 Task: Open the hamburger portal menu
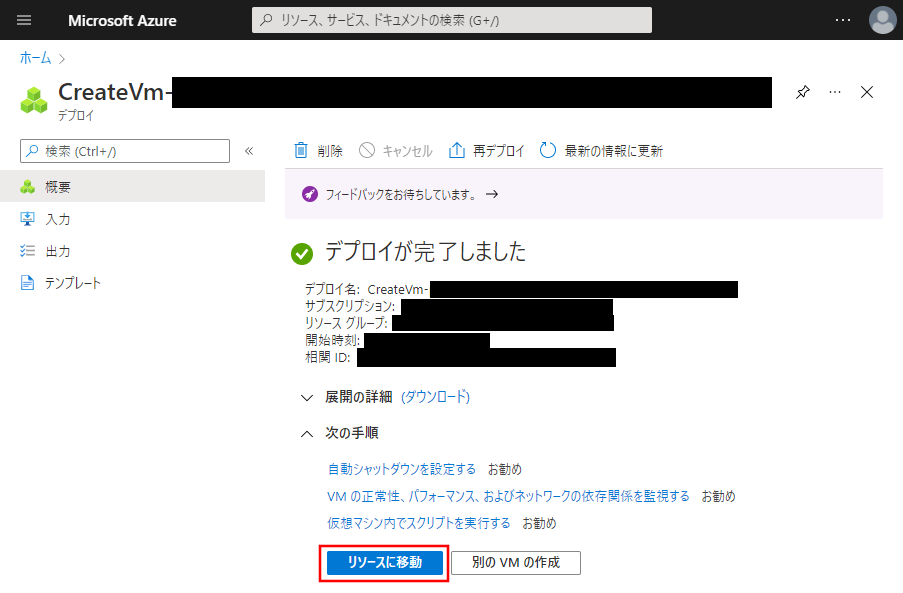point(24,20)
